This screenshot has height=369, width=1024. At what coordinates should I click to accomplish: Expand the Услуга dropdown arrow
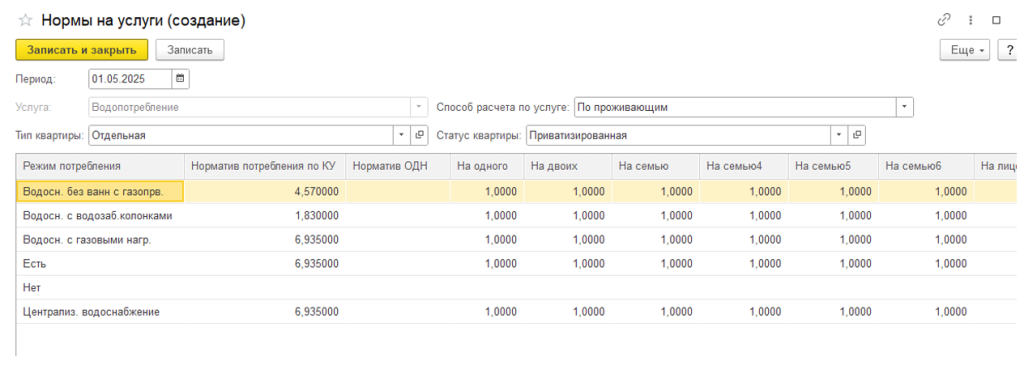pos(419,106)
